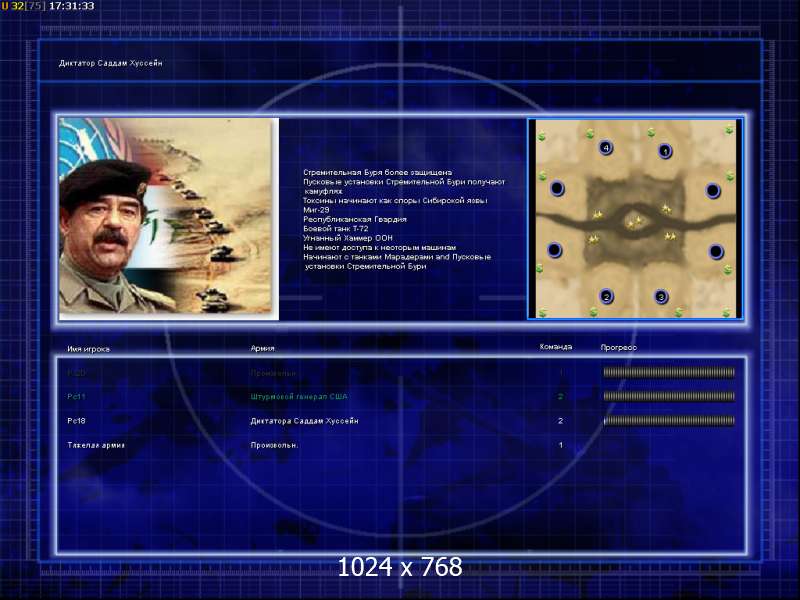Click the star pair northeast of the center island
800x600 pixels.
(666, 208)
